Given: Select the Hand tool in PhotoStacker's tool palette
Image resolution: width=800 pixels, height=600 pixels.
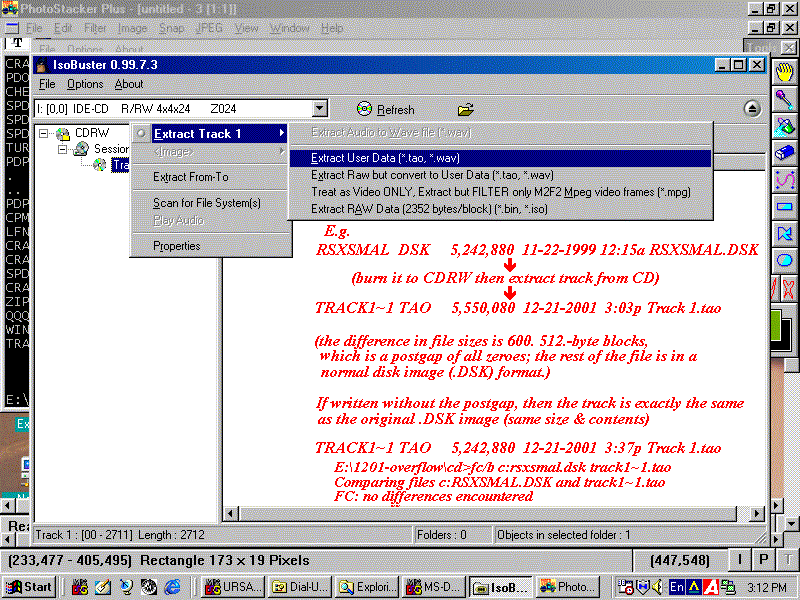Looking at the screenshot, I should tap(785, 72).
